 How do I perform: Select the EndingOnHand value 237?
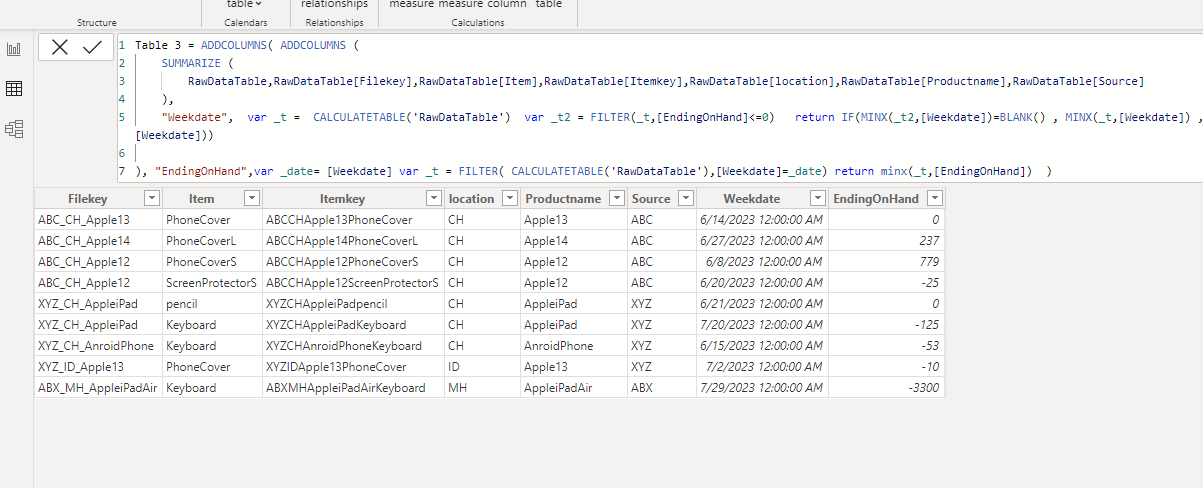[886, 240]
